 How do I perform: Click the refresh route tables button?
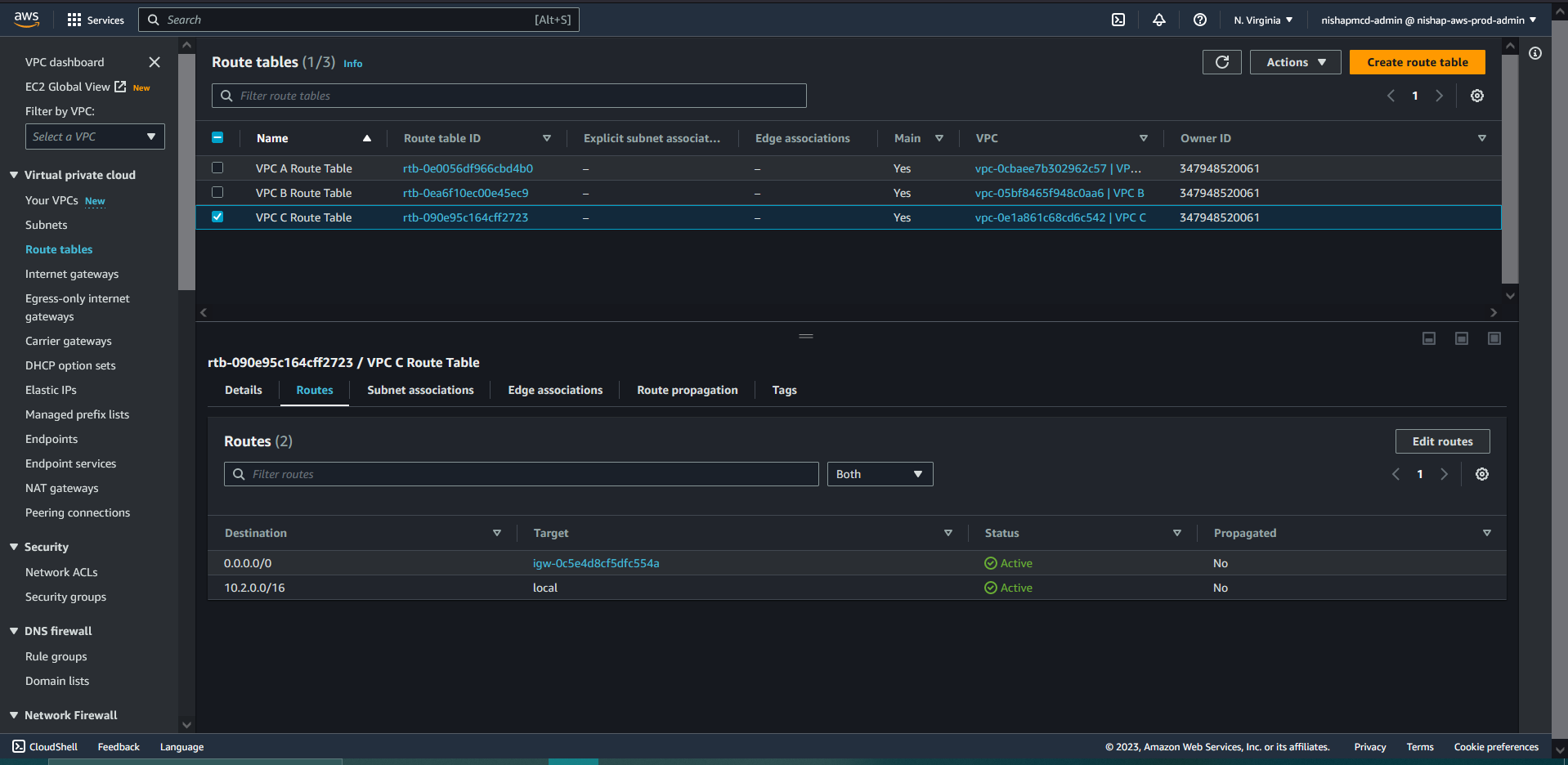coord(1221,62)
